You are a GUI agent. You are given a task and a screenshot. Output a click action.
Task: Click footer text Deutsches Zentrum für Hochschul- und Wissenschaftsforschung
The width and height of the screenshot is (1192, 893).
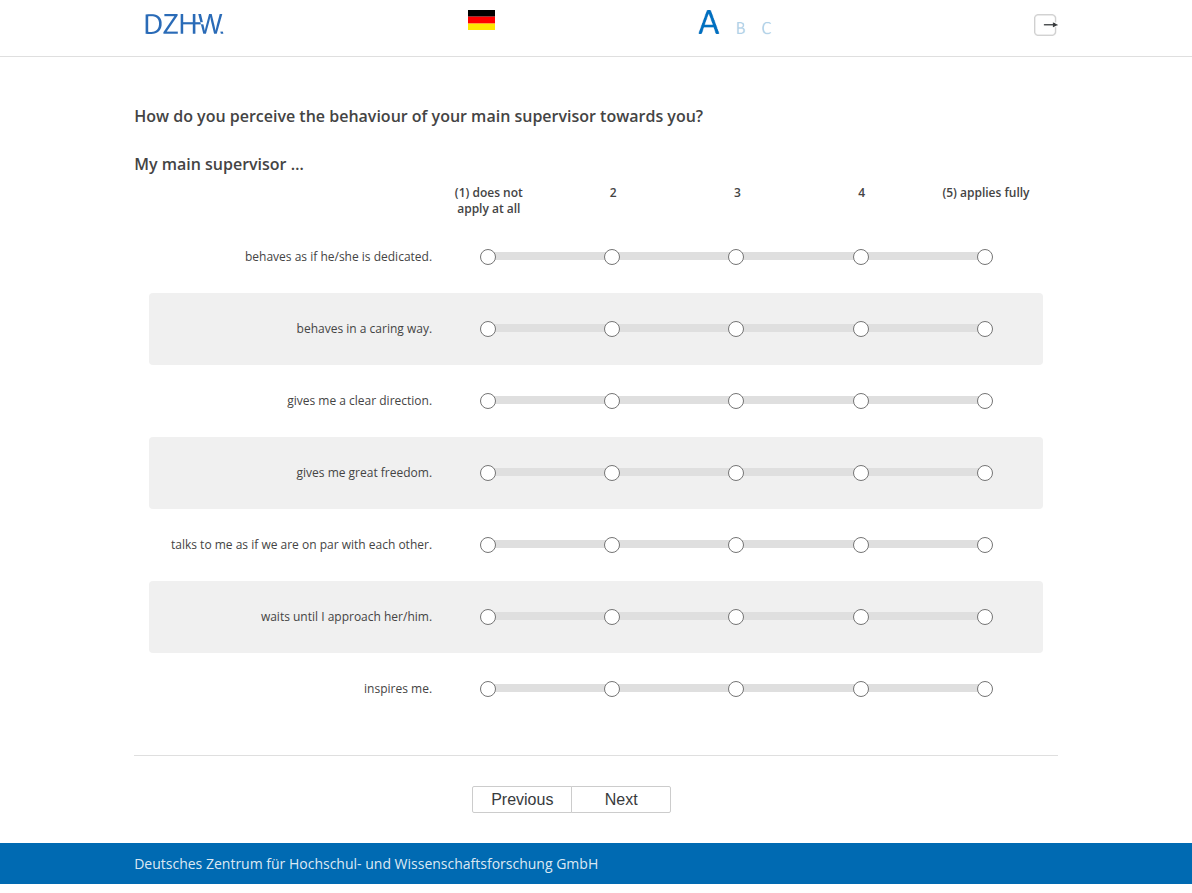(x=366, y=864)
